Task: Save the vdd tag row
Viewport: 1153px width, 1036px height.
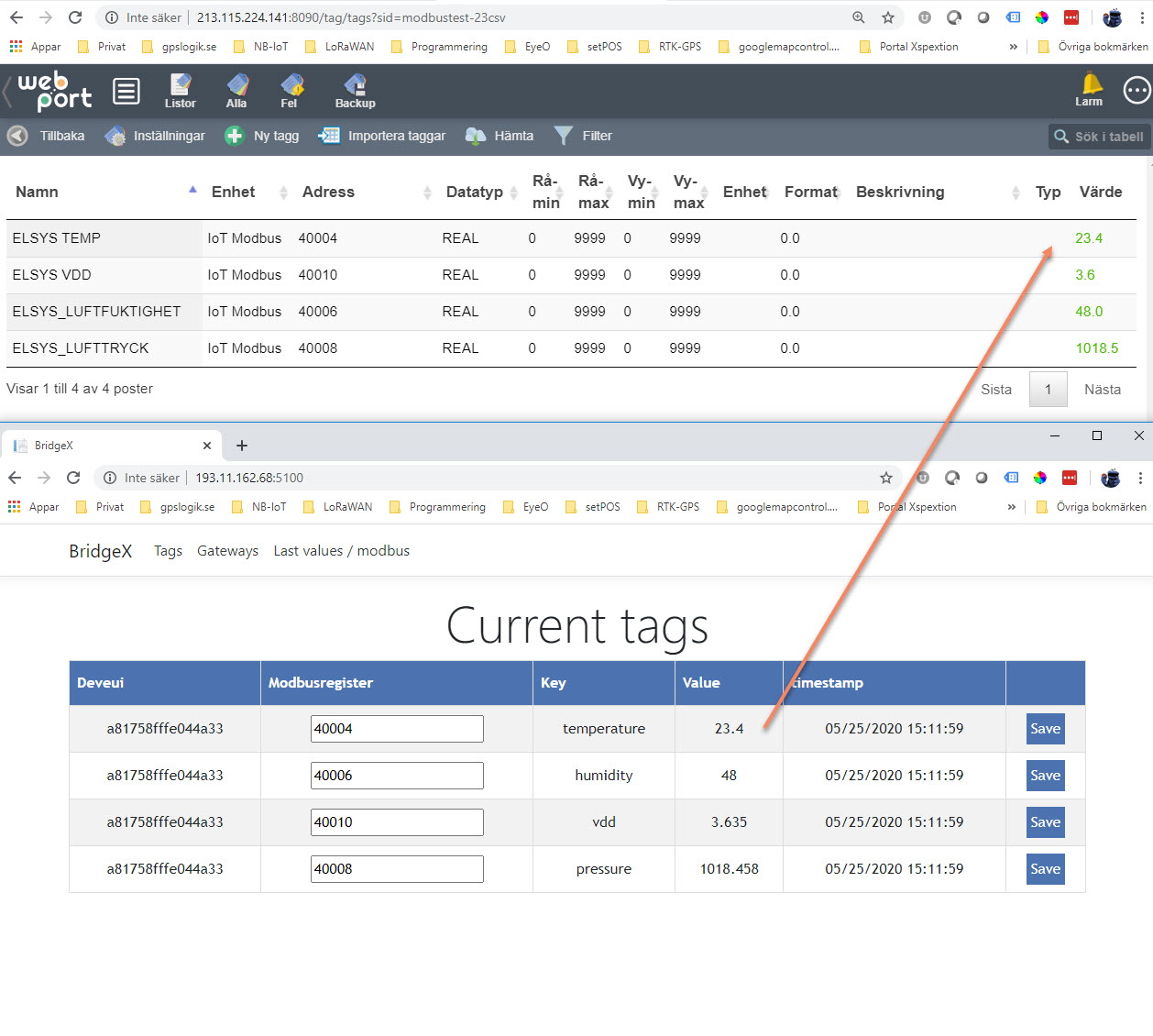Action: (x=1046, y=822)
